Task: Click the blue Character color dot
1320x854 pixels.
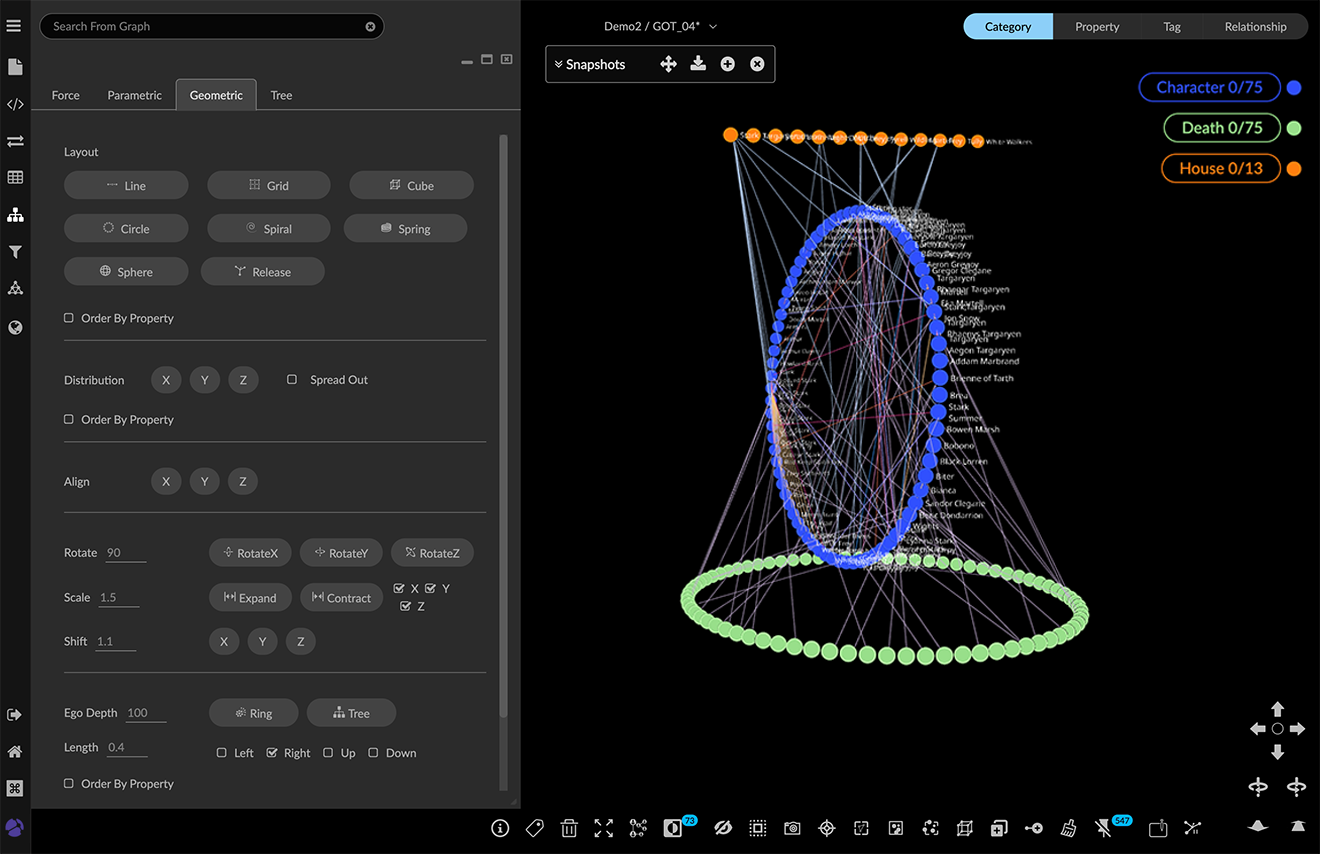Action: point(1294,88)
